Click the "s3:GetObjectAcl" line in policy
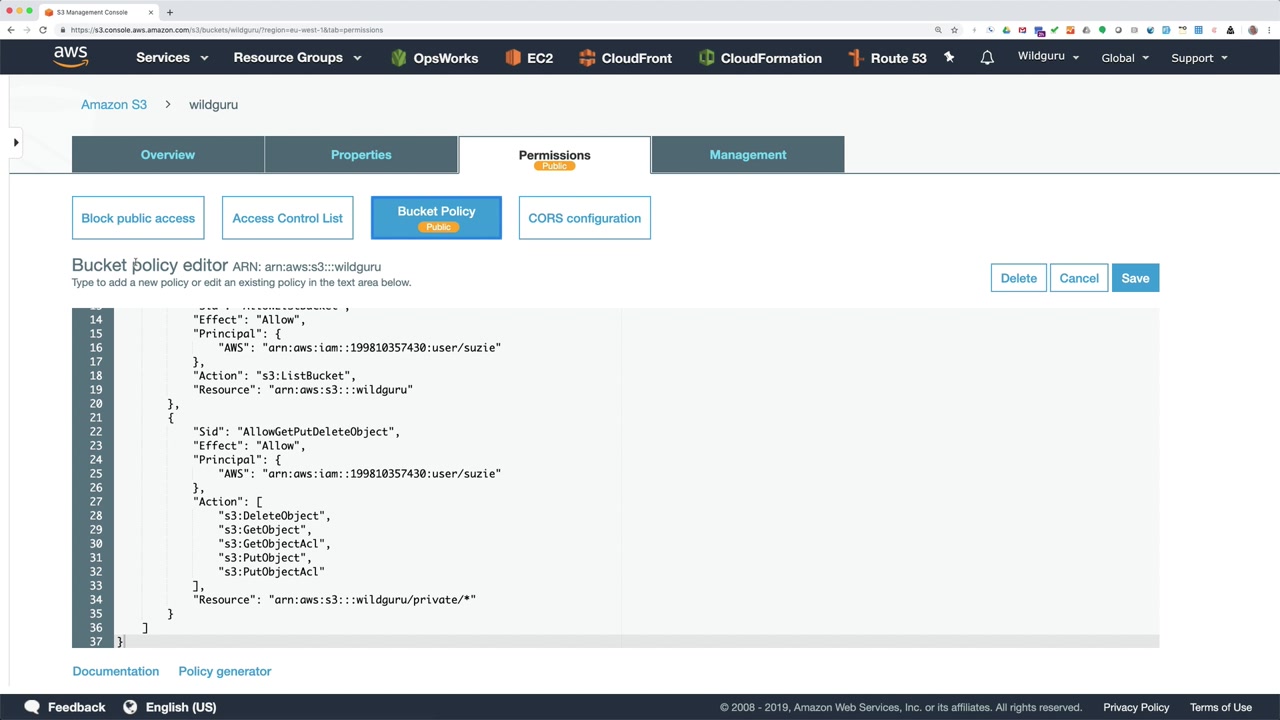This screenshot has width=1280, height=720. 275,544
